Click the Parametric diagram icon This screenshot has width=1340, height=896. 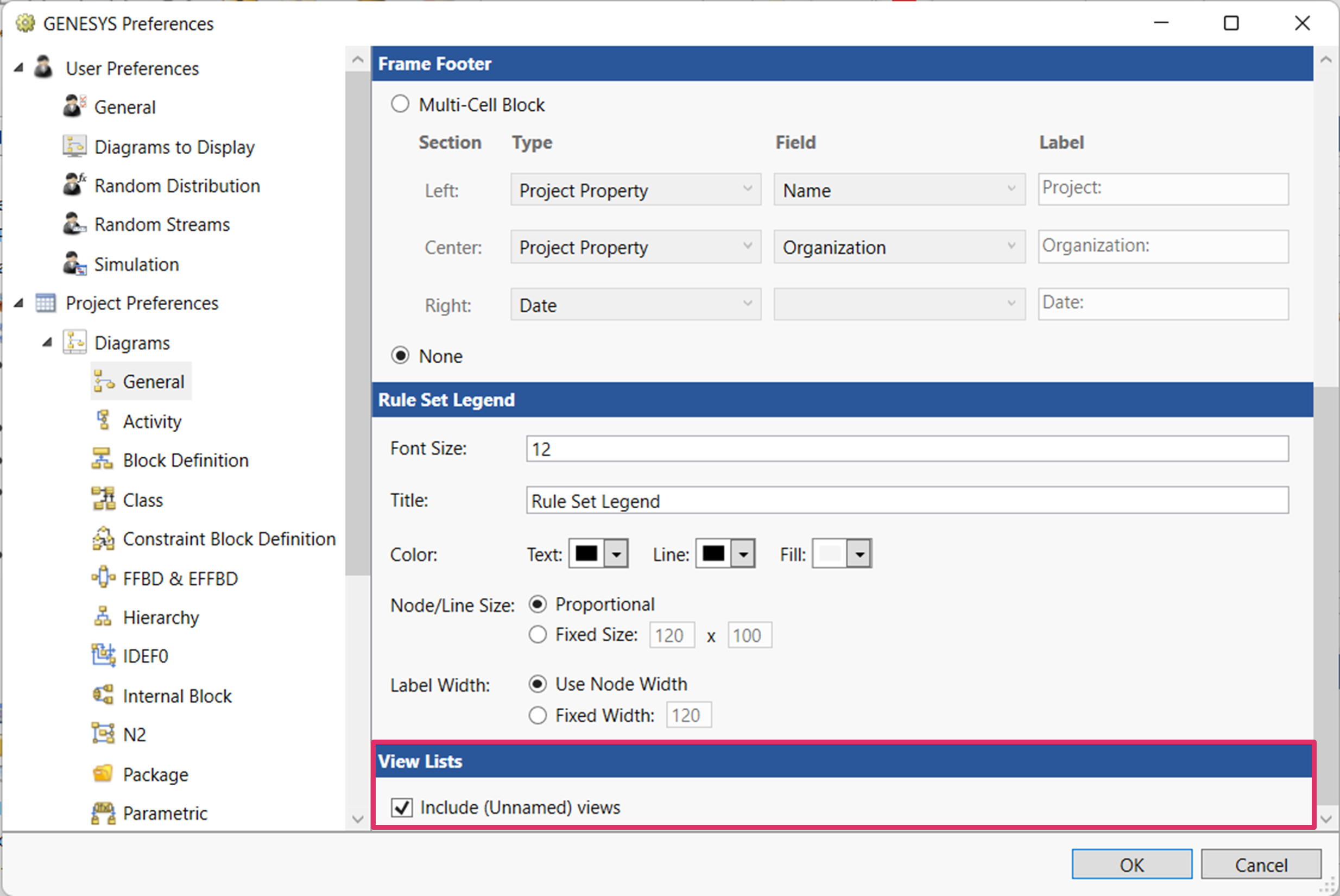coord(103,812)
